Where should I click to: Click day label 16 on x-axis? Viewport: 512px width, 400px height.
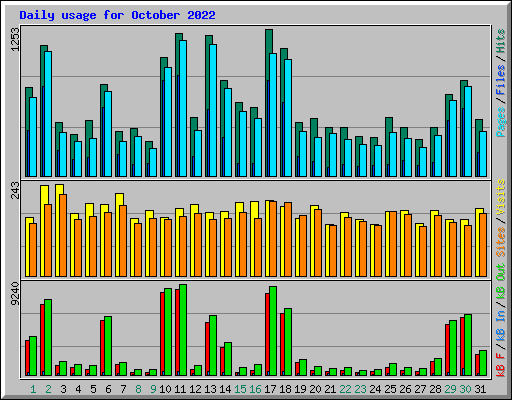coord(255,389)
